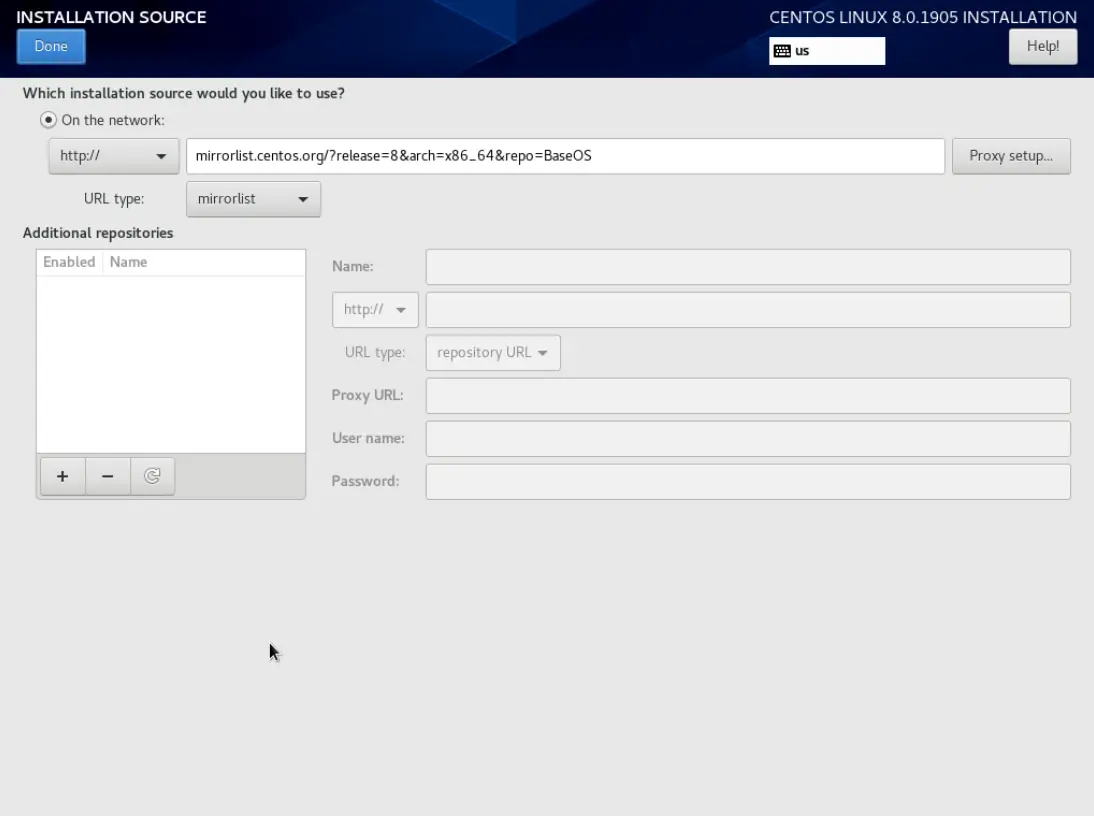Click the Enabled column header
The height and width of the screenshot is (816, 1094).
tap(69, 262)
